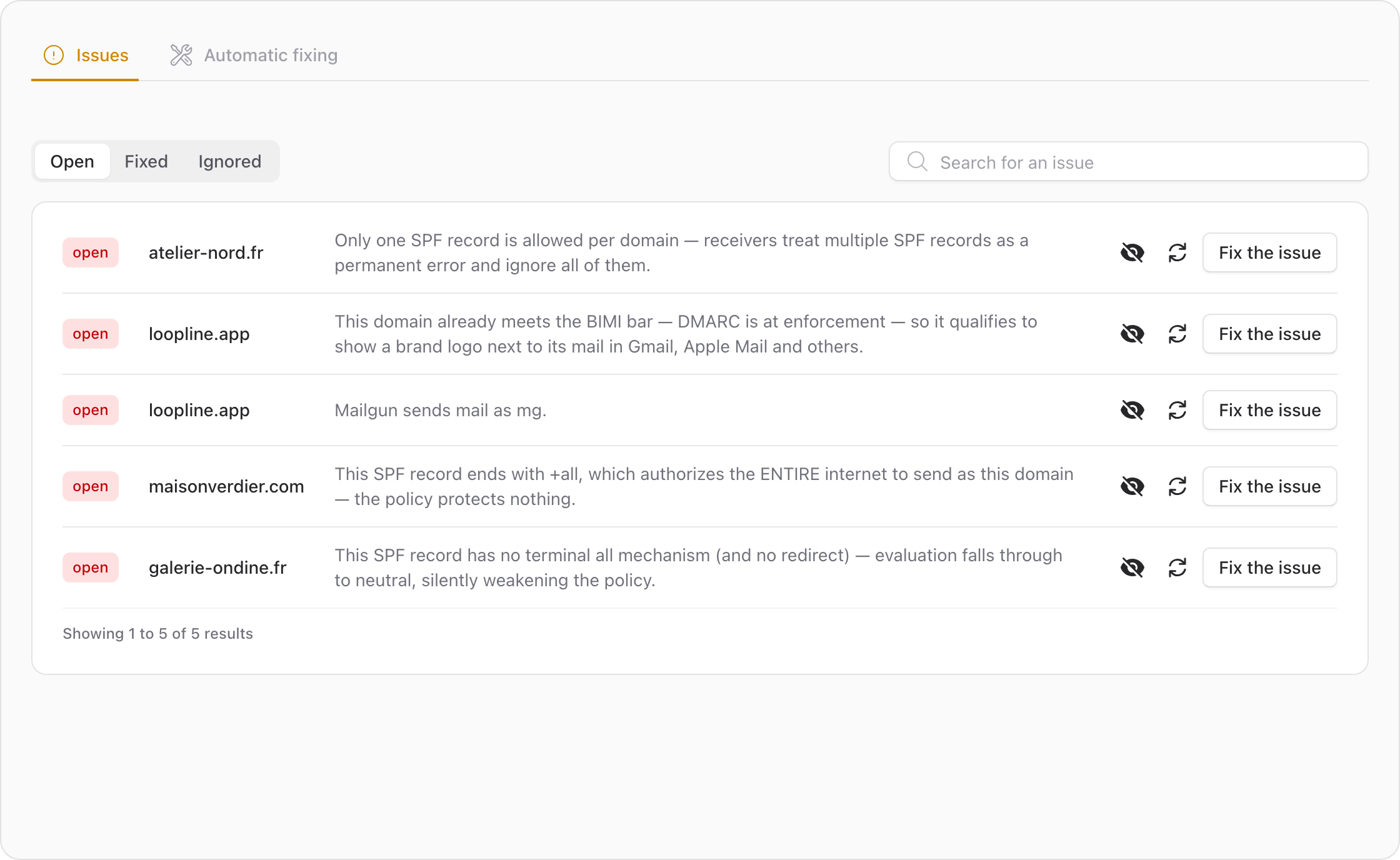Select the Fixed filter
Screen dimensions: 1400x860
(146, 161)
